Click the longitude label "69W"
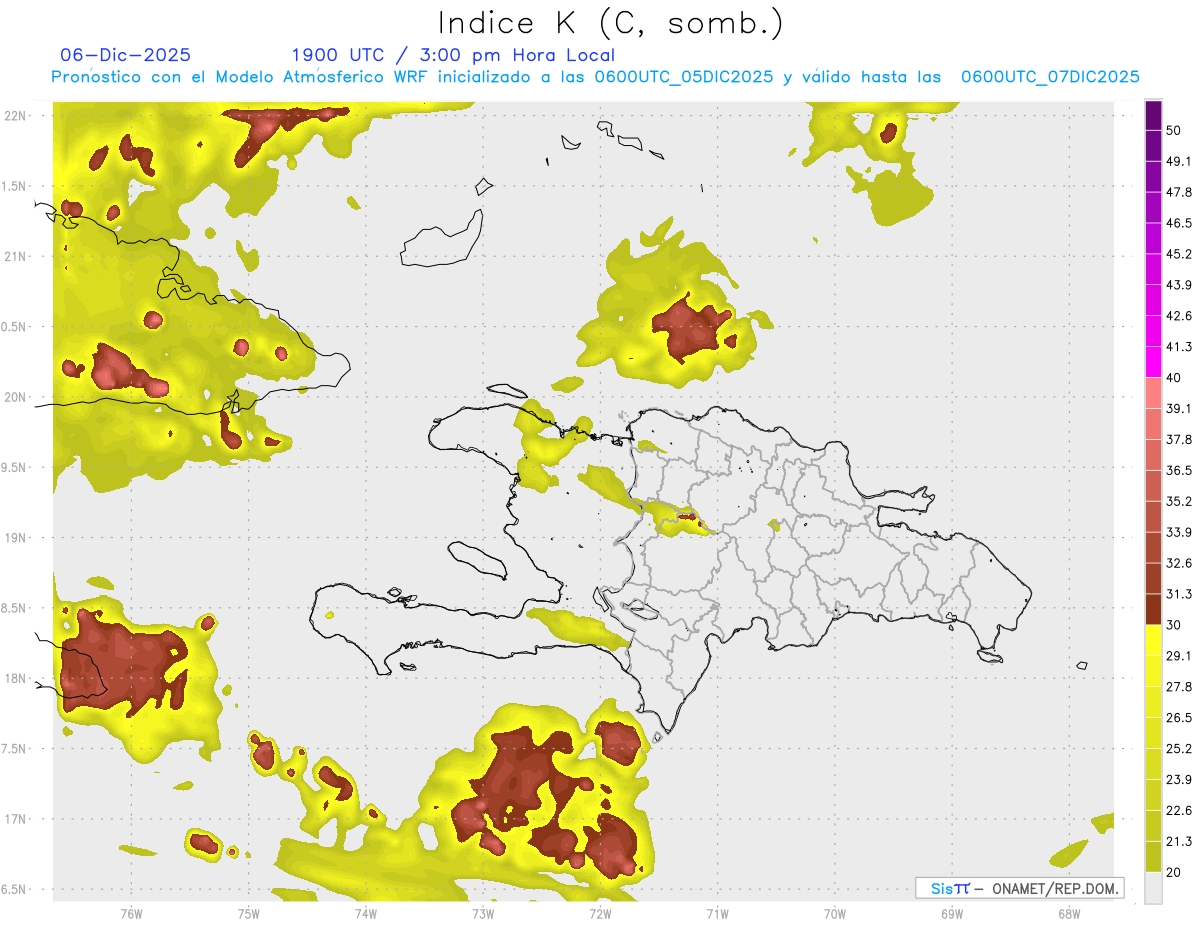The height and width of the screenshot is (927, 1200). point(951,913)
